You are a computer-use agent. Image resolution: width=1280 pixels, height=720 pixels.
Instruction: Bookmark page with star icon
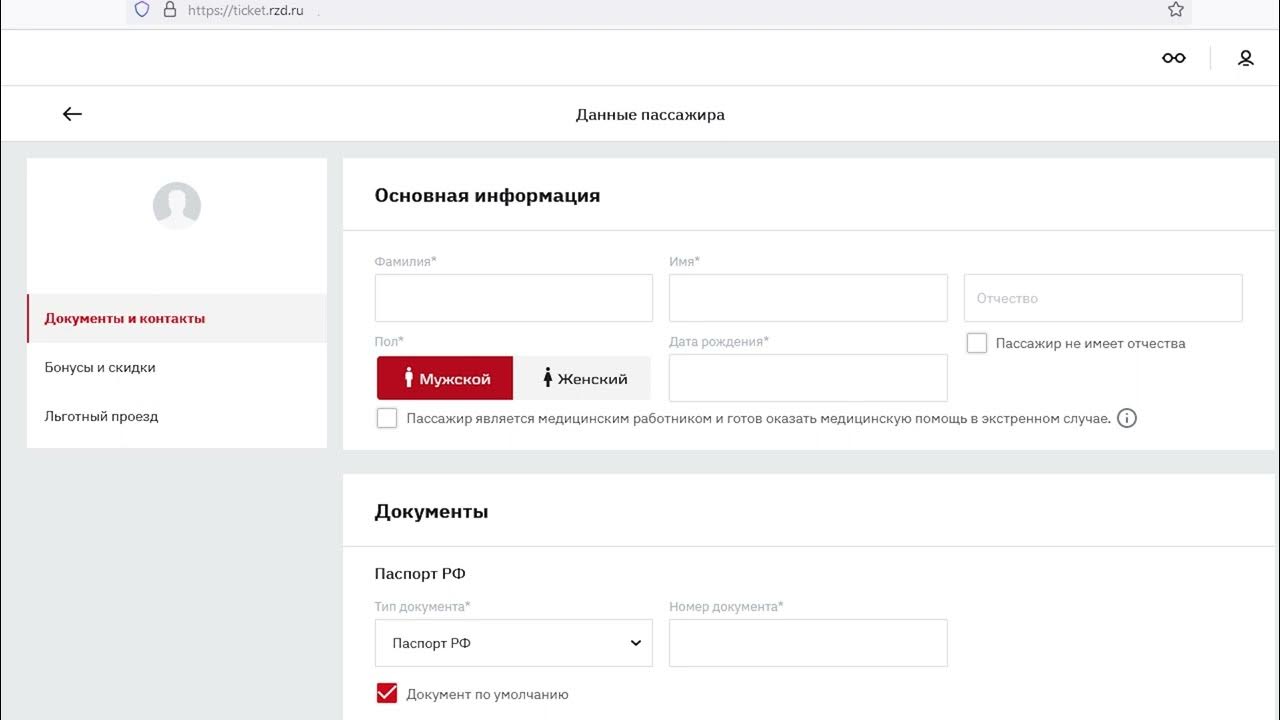[1176, 10]
